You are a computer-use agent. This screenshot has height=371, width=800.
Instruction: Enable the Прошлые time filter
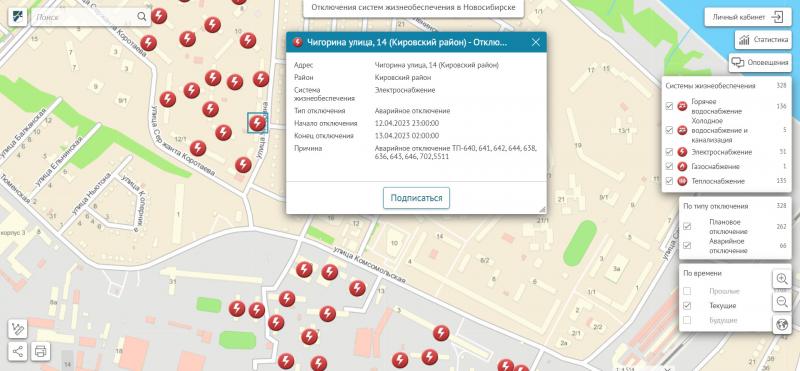click(x=687, y=291)
